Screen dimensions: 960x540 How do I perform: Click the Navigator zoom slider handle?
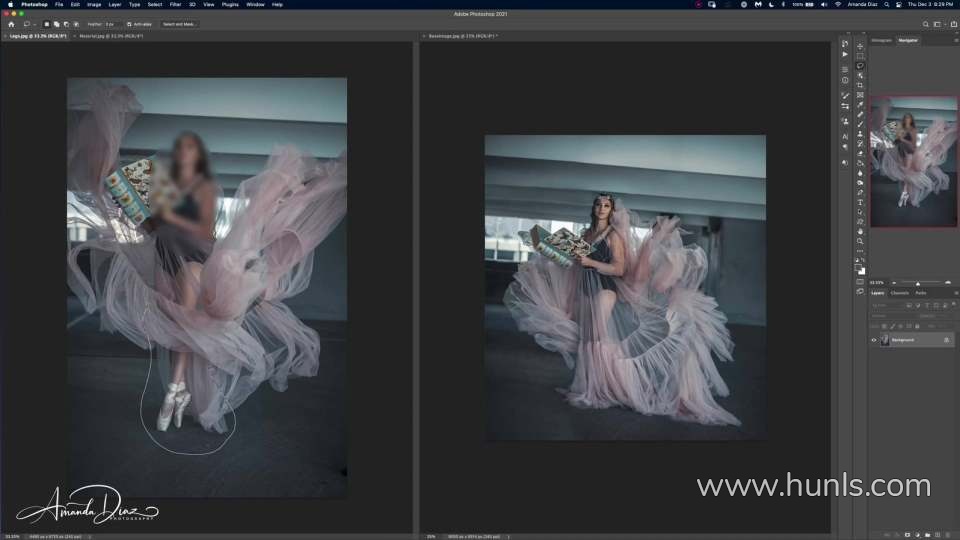[918, 283]
